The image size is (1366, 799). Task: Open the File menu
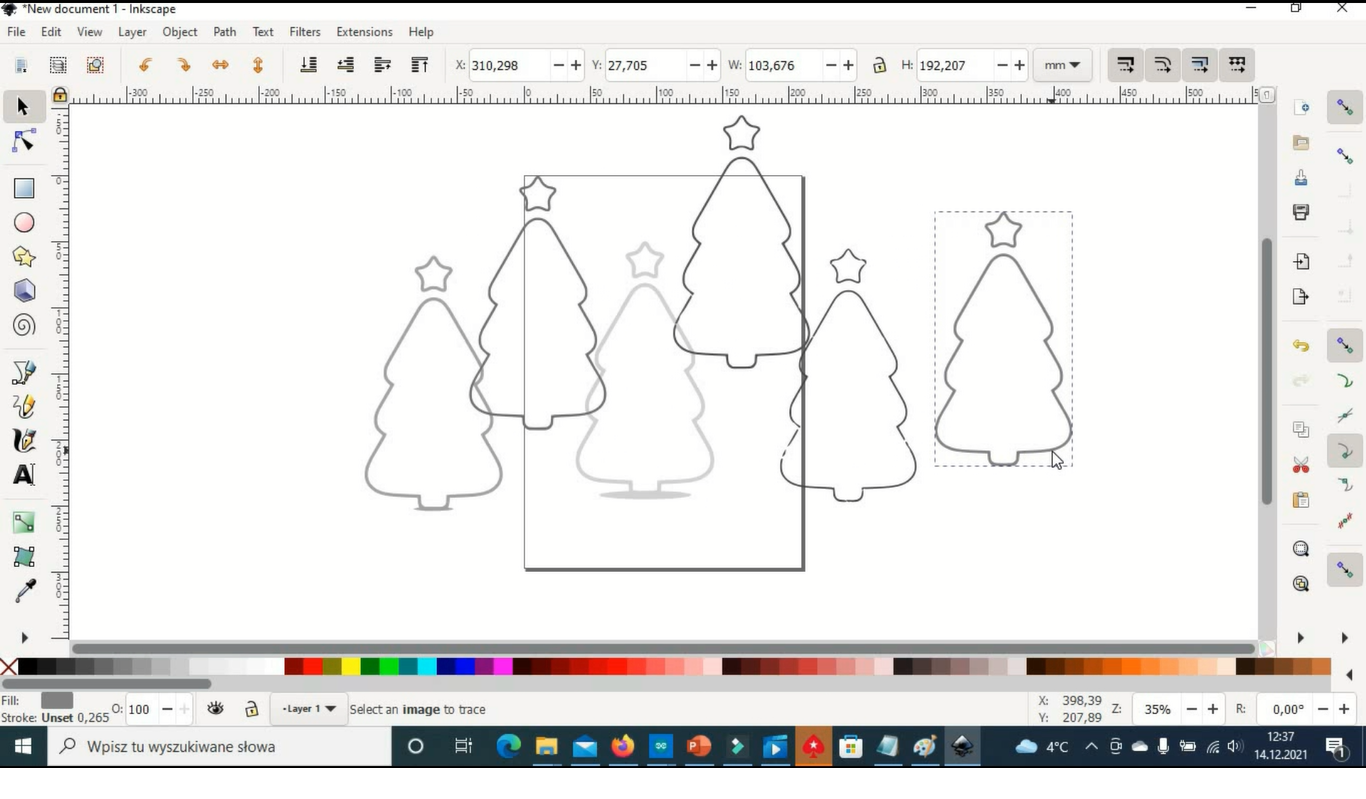point(16,32)
